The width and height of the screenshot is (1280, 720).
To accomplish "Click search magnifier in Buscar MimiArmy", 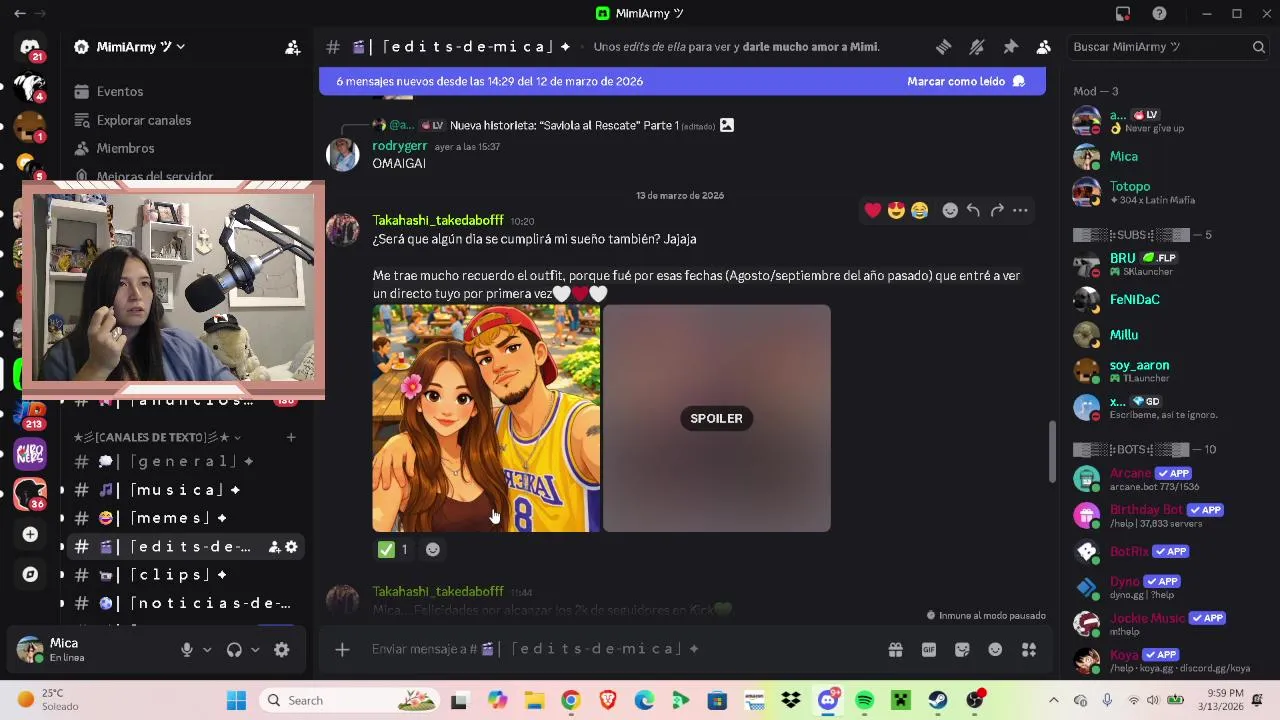I will [x=1259, y=47].
